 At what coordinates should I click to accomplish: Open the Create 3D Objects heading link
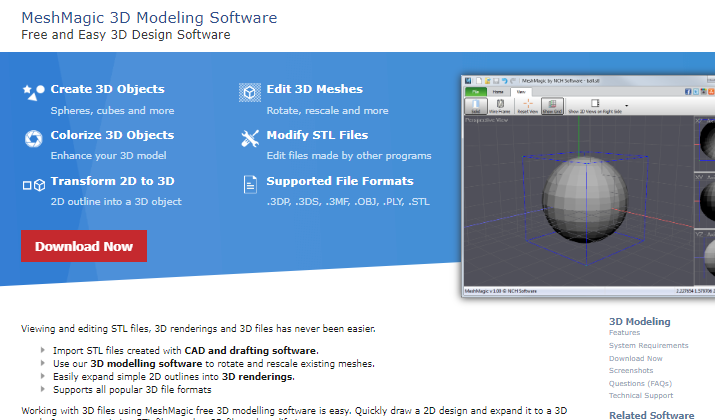click(108, 89)
